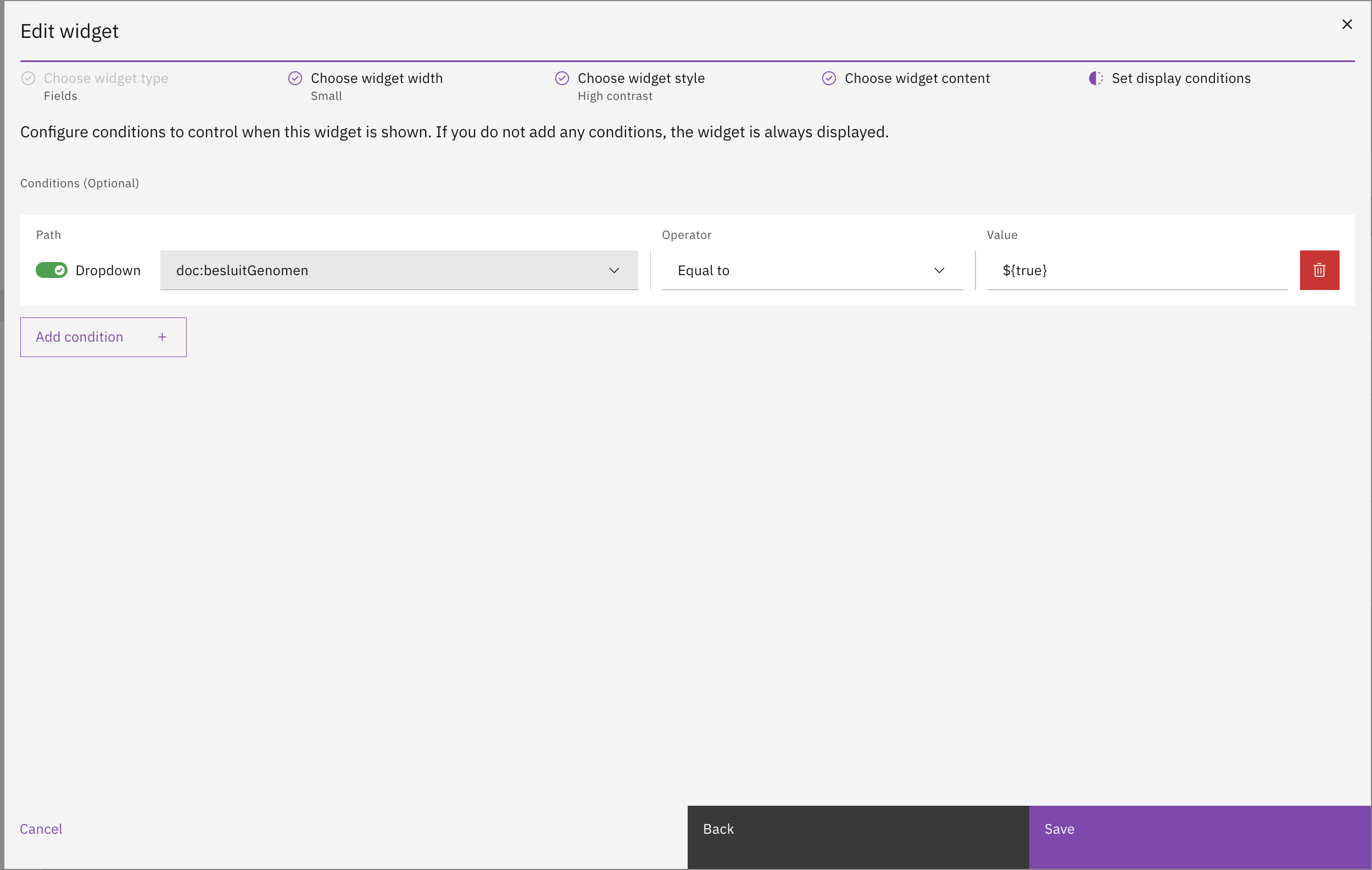Viewport: 1372px width, 870px height.
Task: Click greyed checkmark beside Choose widget type
Action: click(x=28, y=78)
